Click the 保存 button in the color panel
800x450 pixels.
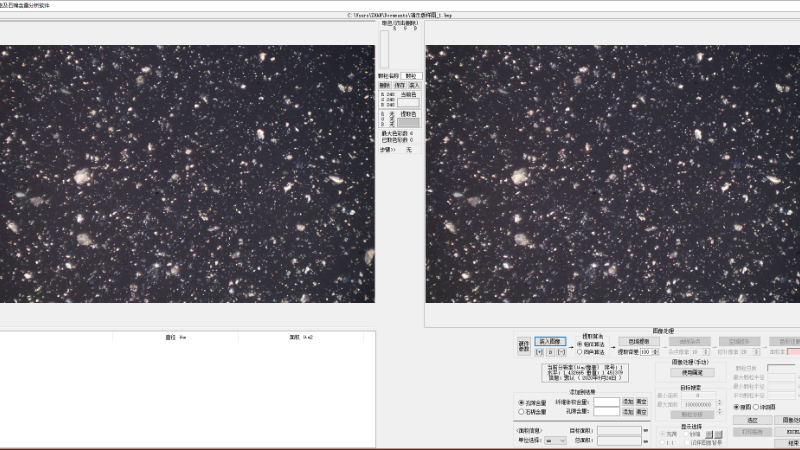click(x=399, y=86)
